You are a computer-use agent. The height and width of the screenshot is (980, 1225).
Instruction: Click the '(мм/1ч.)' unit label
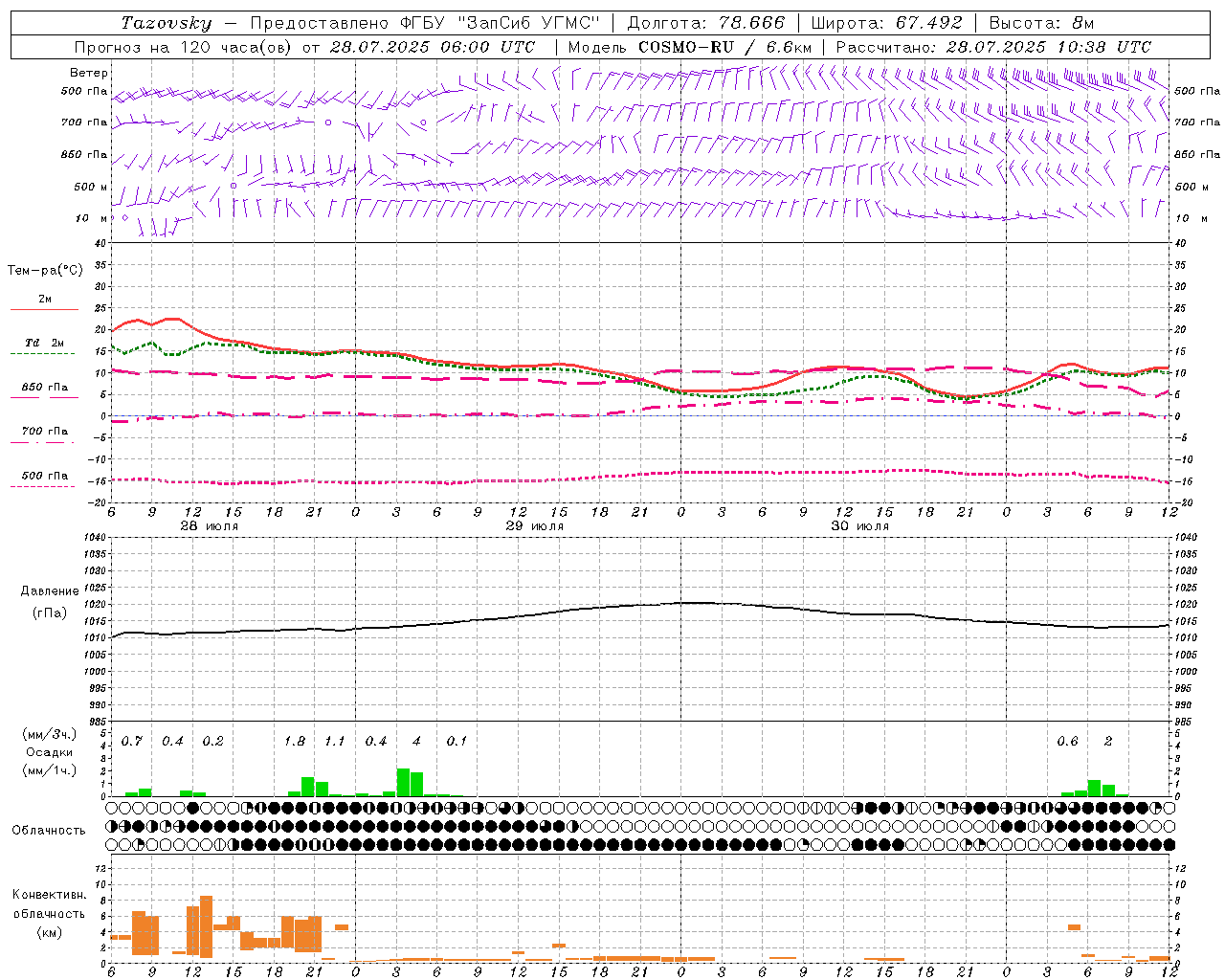click(49, 771)
